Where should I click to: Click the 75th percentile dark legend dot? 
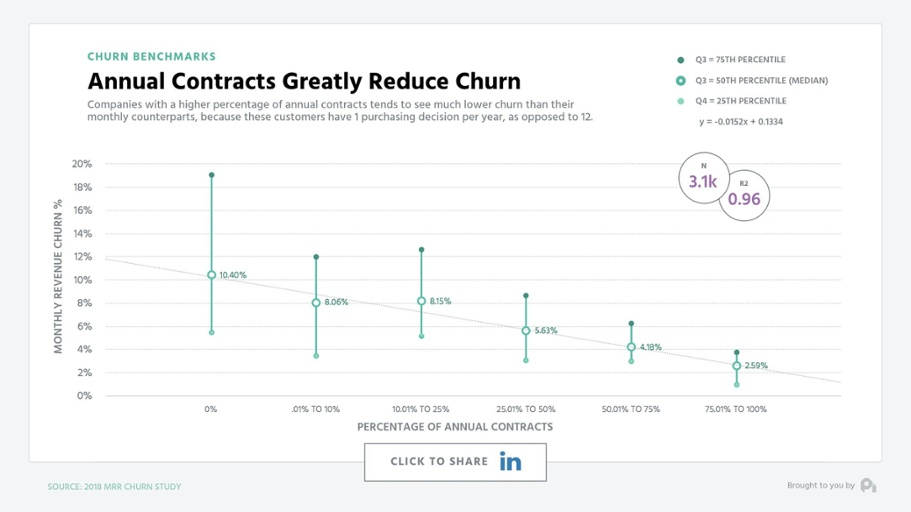pyautogui.click(x=681, y=60)
